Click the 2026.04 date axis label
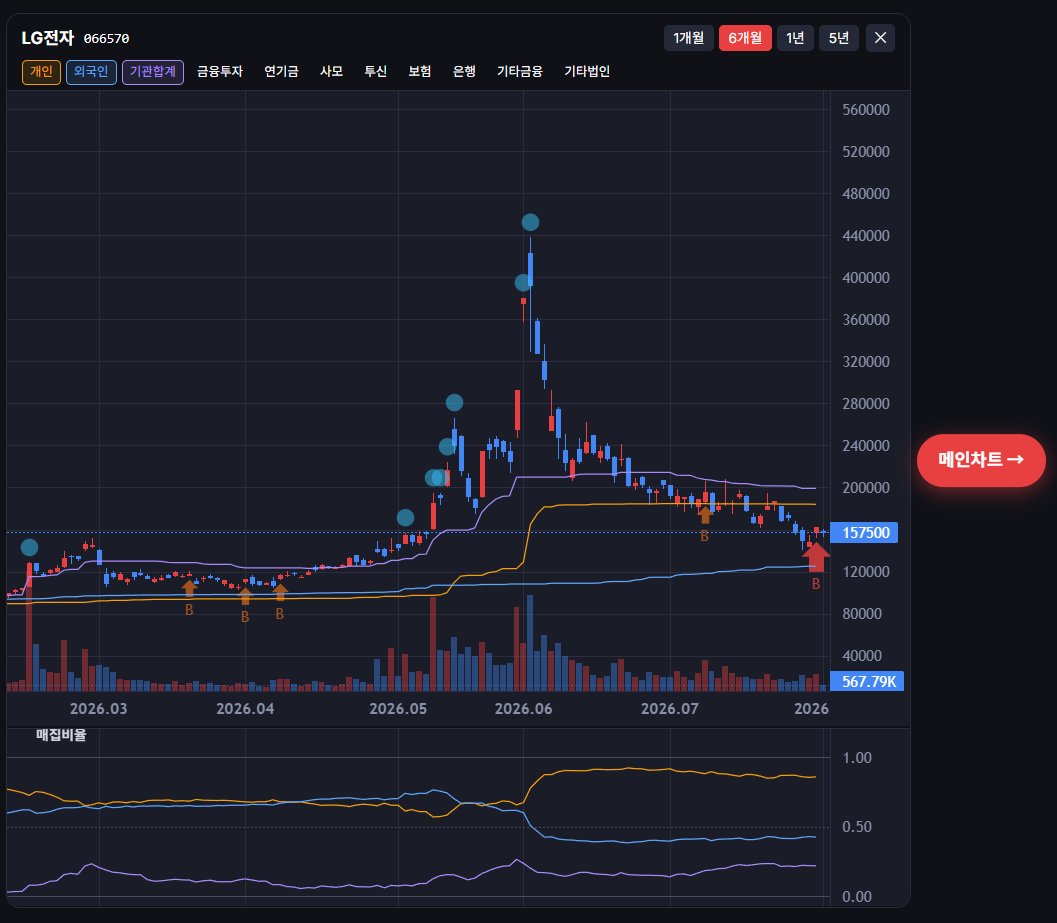 245,709
